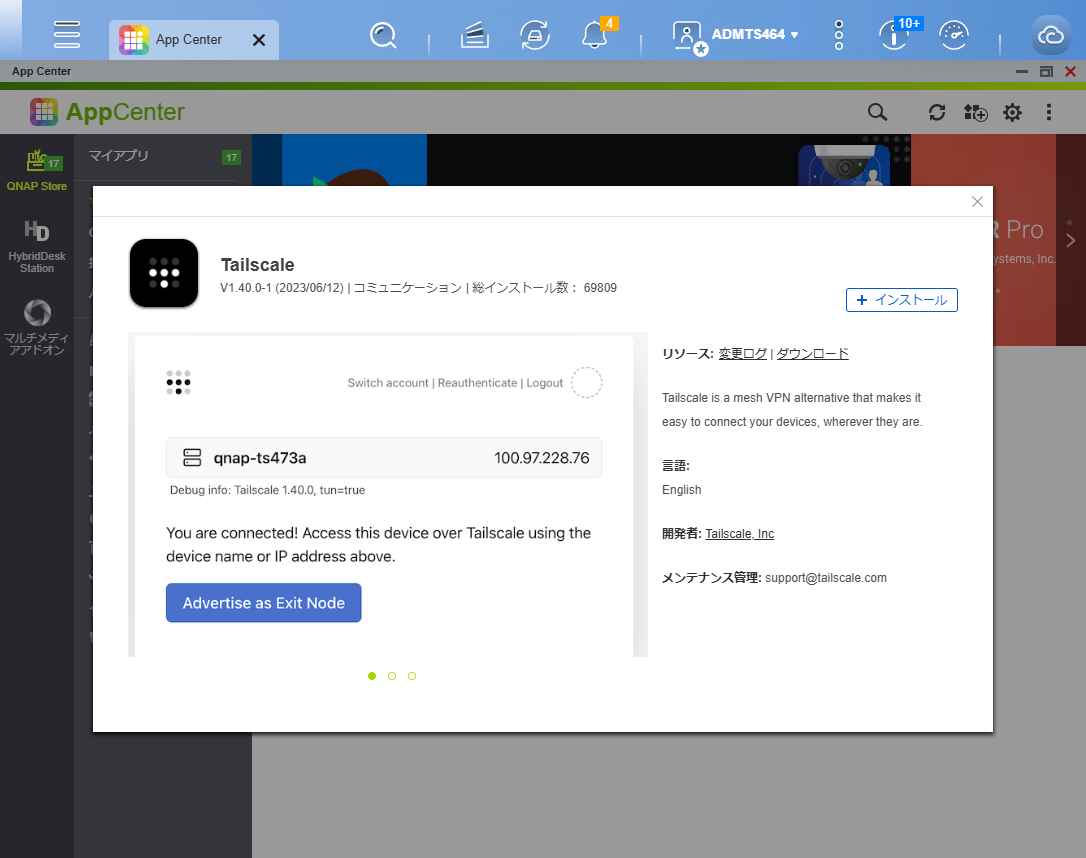Switch to the App Center tab
Screen dimensions: 1086x858
(x=189, y=40)
